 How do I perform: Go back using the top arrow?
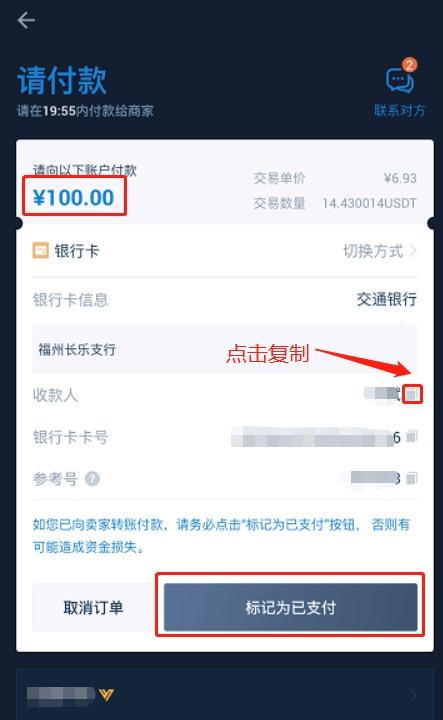[26, 20]
